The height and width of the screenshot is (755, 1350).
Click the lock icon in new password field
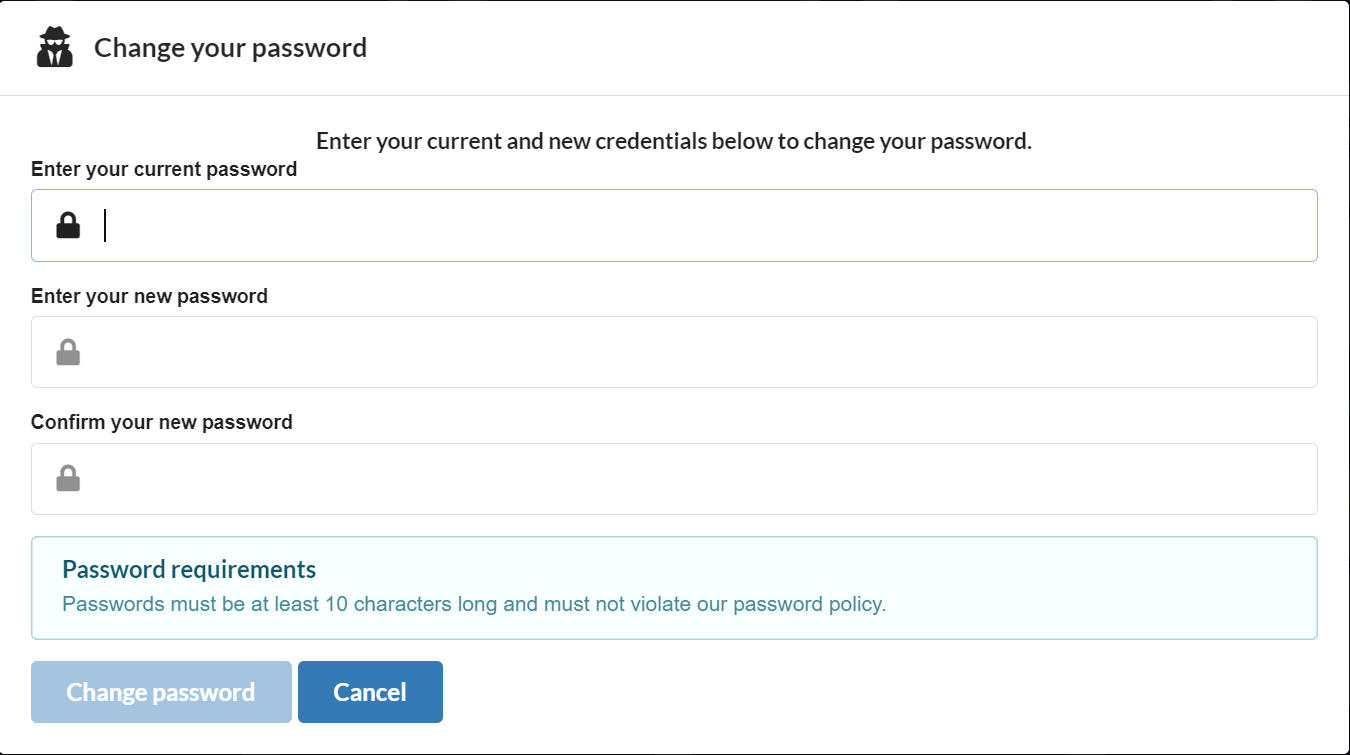click(x=68, y=352)
